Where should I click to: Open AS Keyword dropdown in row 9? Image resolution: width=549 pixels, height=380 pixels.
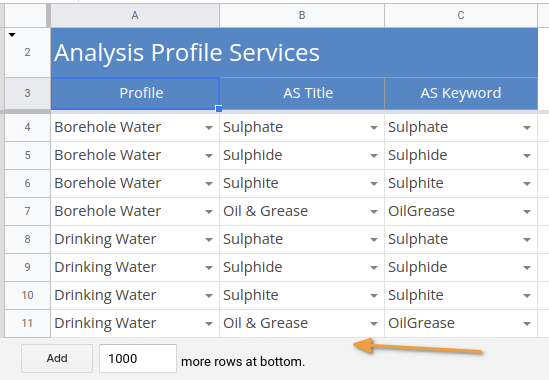click(527, 268)
